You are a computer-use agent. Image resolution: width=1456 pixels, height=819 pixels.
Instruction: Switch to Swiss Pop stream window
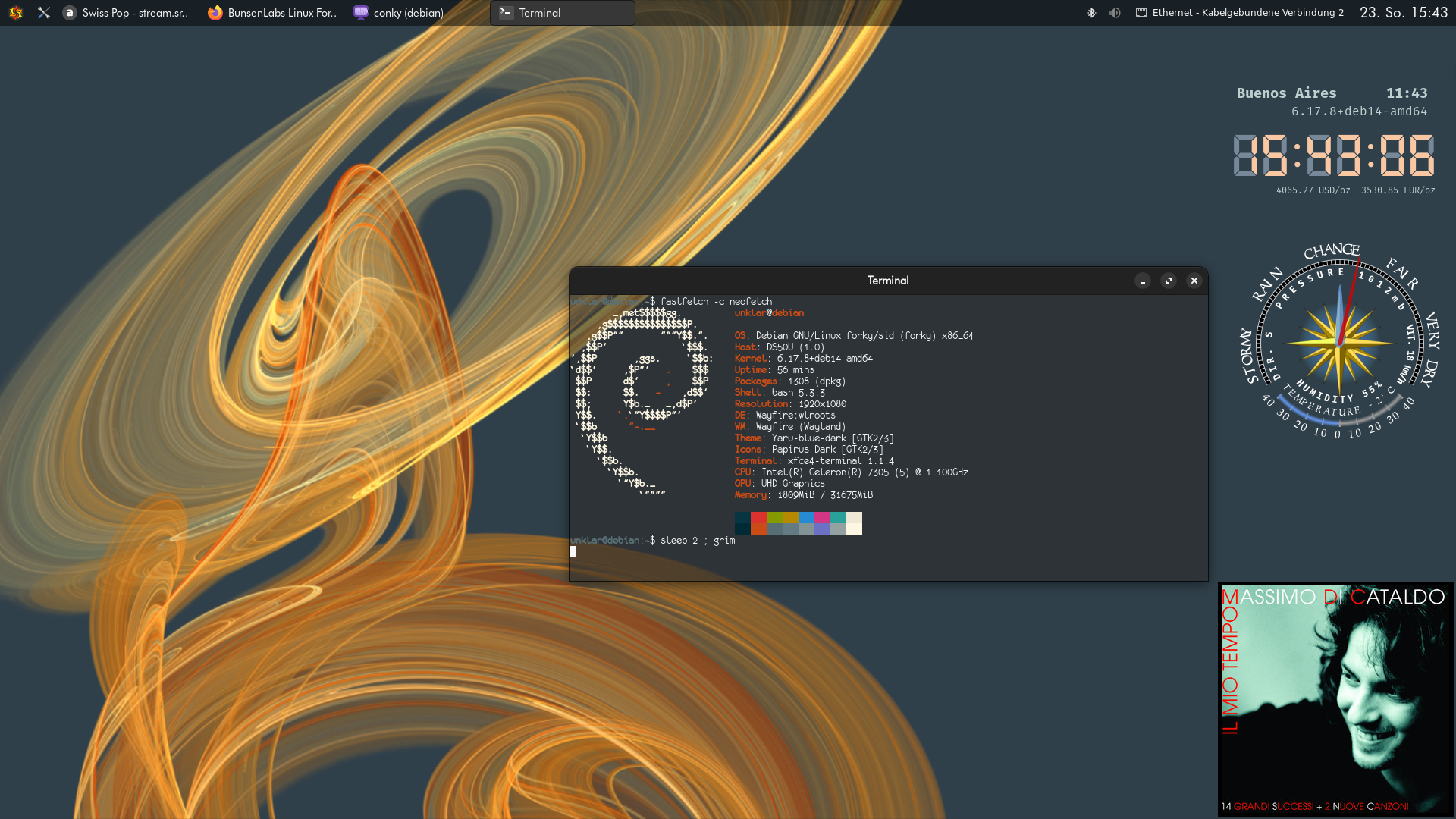[126, 13]
